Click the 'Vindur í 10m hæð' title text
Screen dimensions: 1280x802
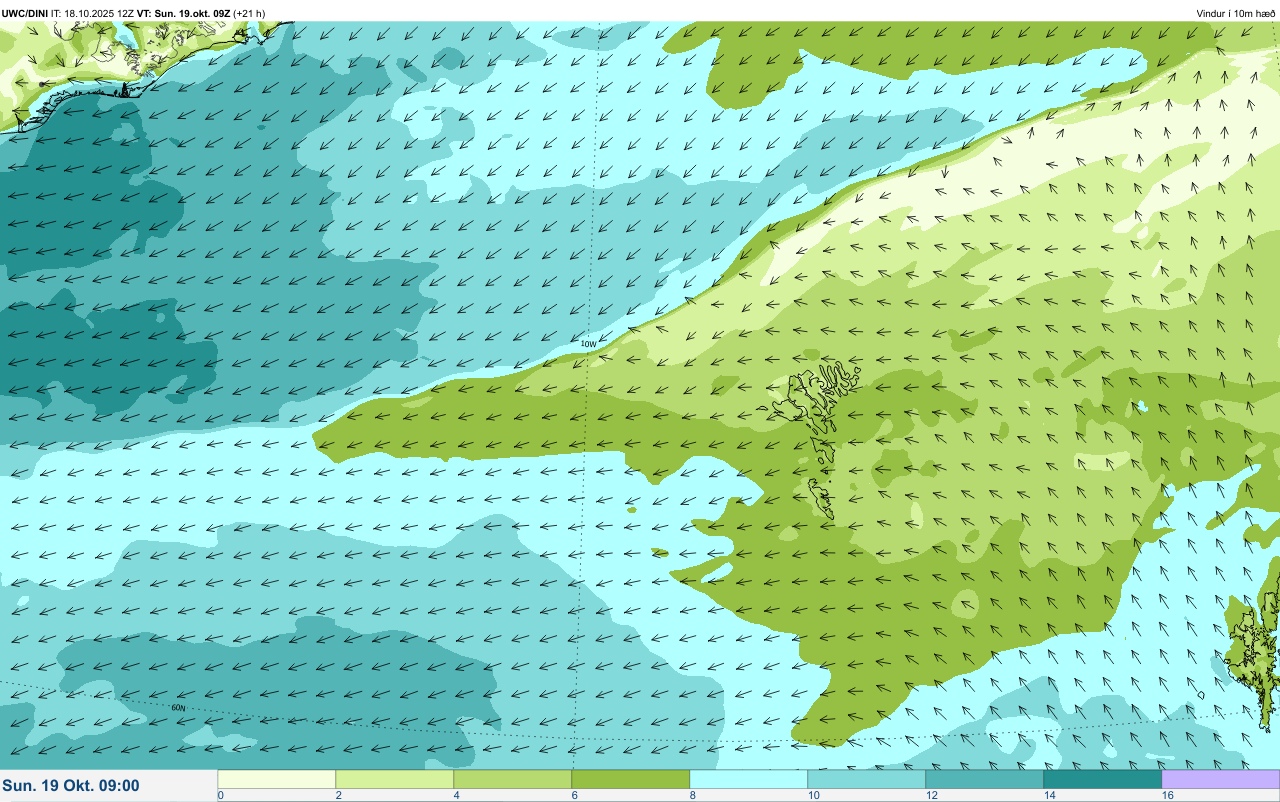tap(1235, 13)
